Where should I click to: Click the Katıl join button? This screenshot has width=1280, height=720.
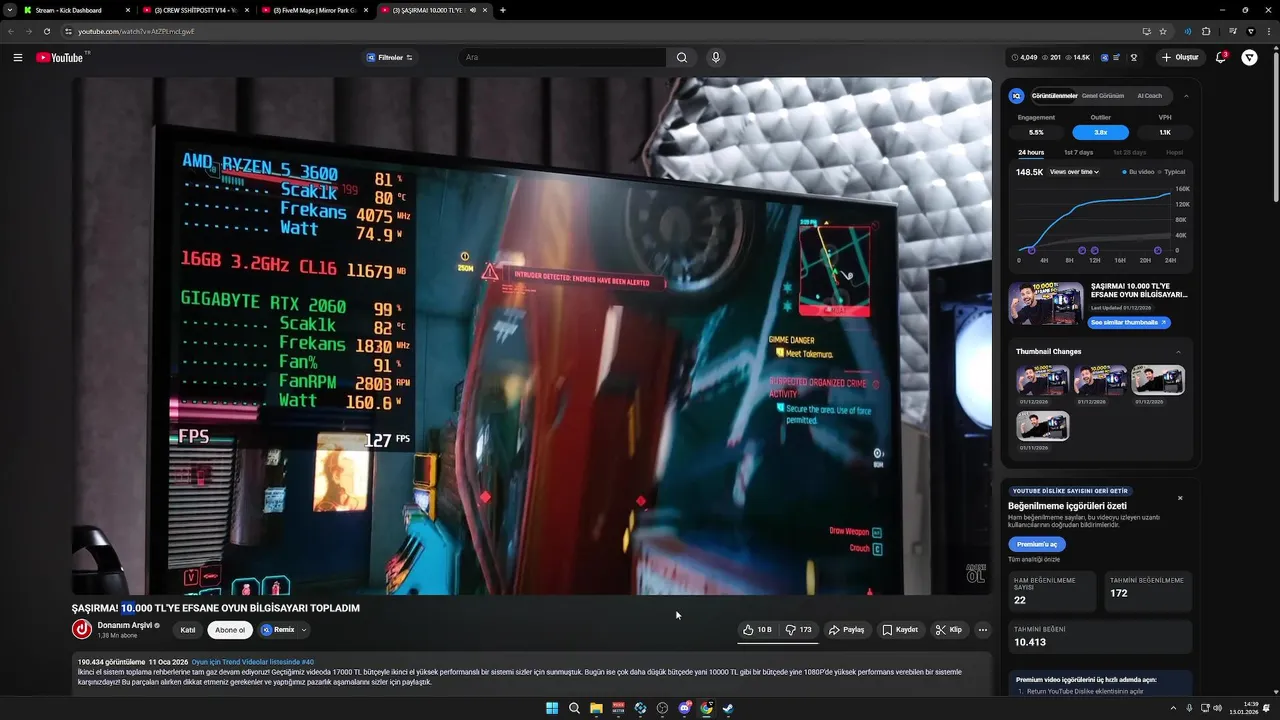click(187, 630)
